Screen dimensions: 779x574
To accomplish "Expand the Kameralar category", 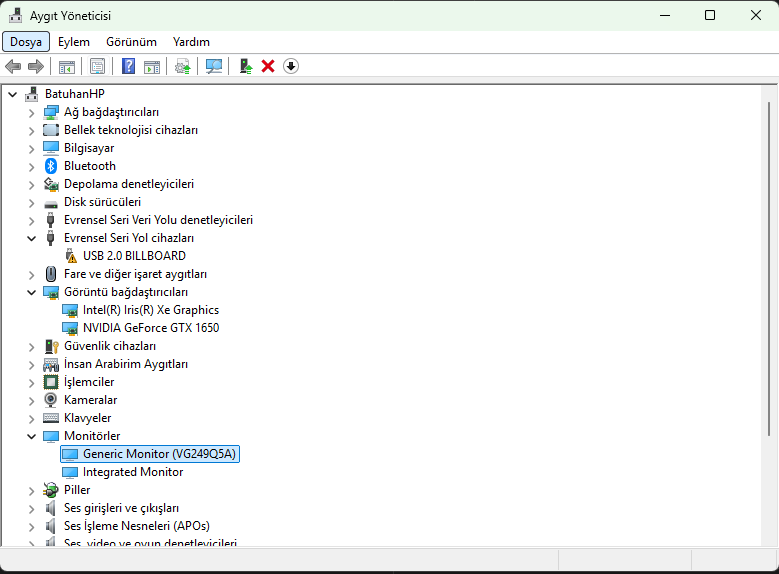I will click(x=31, y=401).
